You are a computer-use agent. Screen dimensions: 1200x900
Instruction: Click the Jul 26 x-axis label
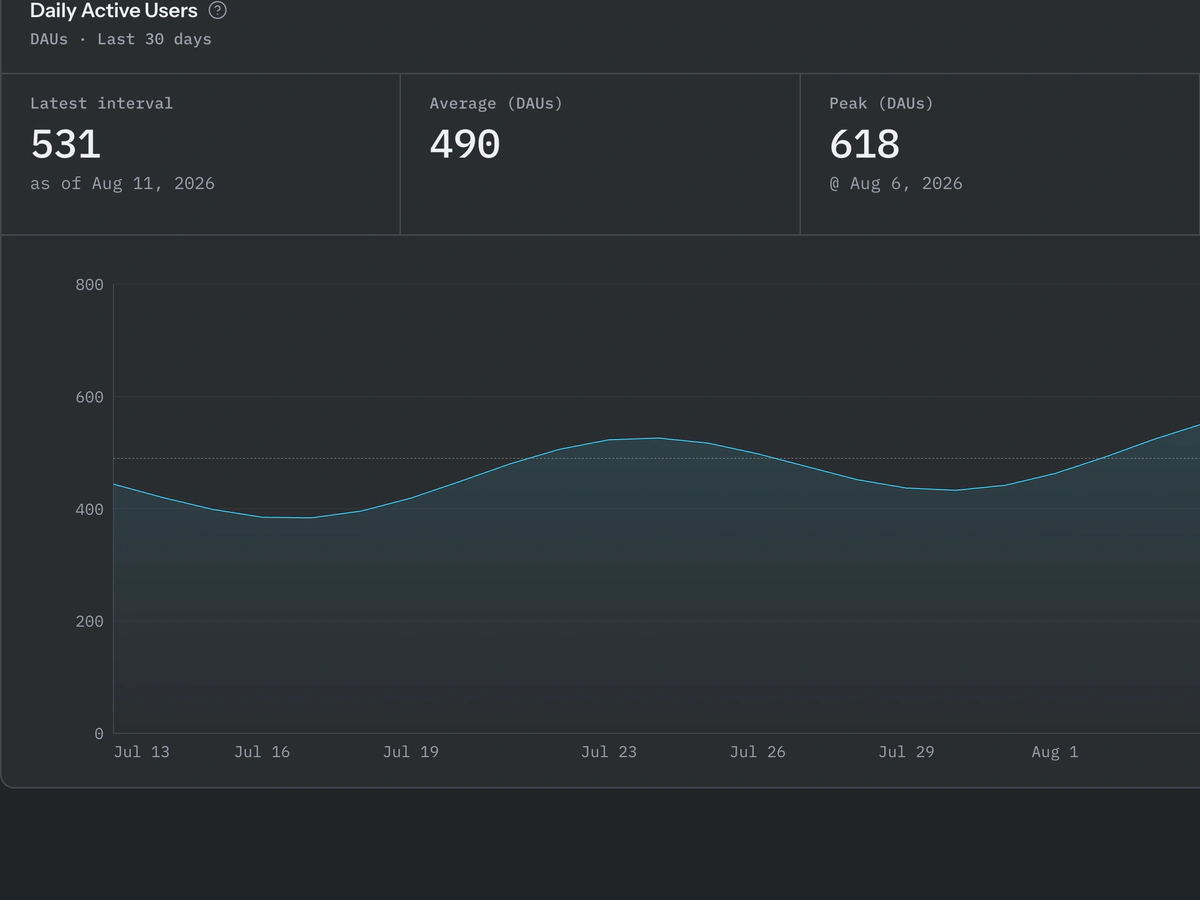(x=758, y=752)
